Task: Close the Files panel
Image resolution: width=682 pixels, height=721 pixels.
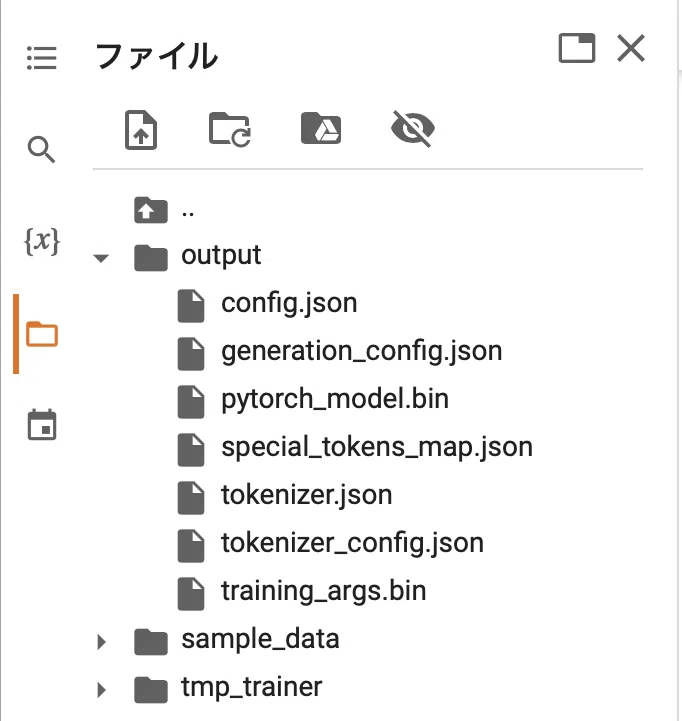Action: [630, 48]
